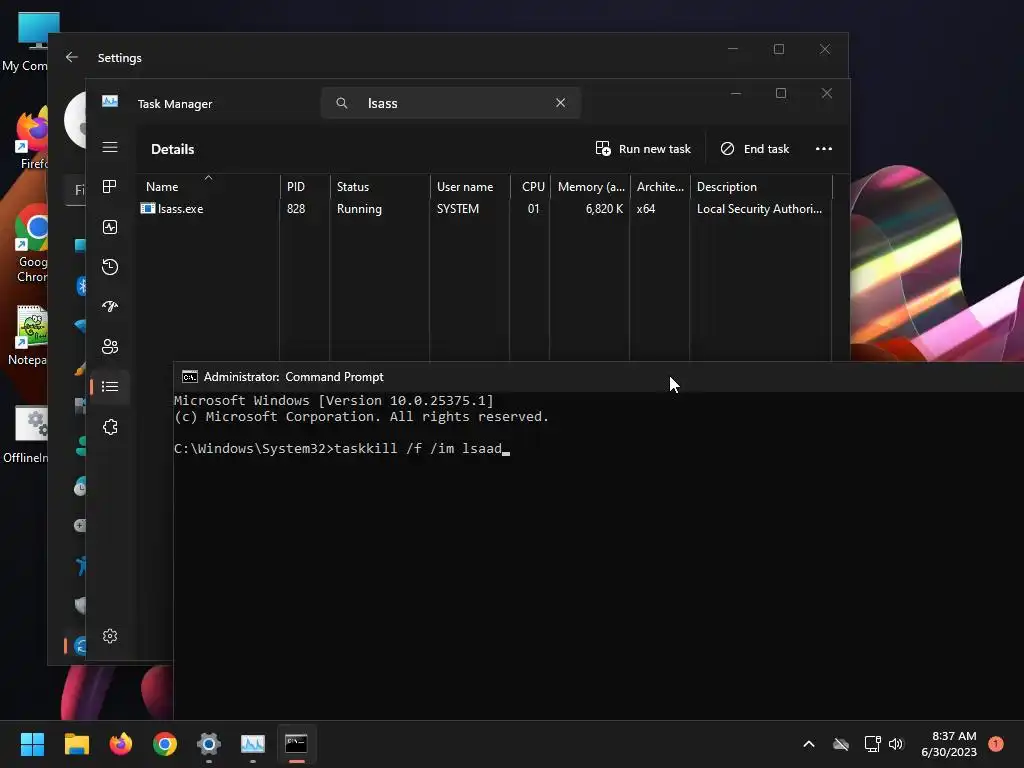The height and width of the screenshot is (768, 1024).
Task: Sort by User name column header
Action: pos(470,187)
